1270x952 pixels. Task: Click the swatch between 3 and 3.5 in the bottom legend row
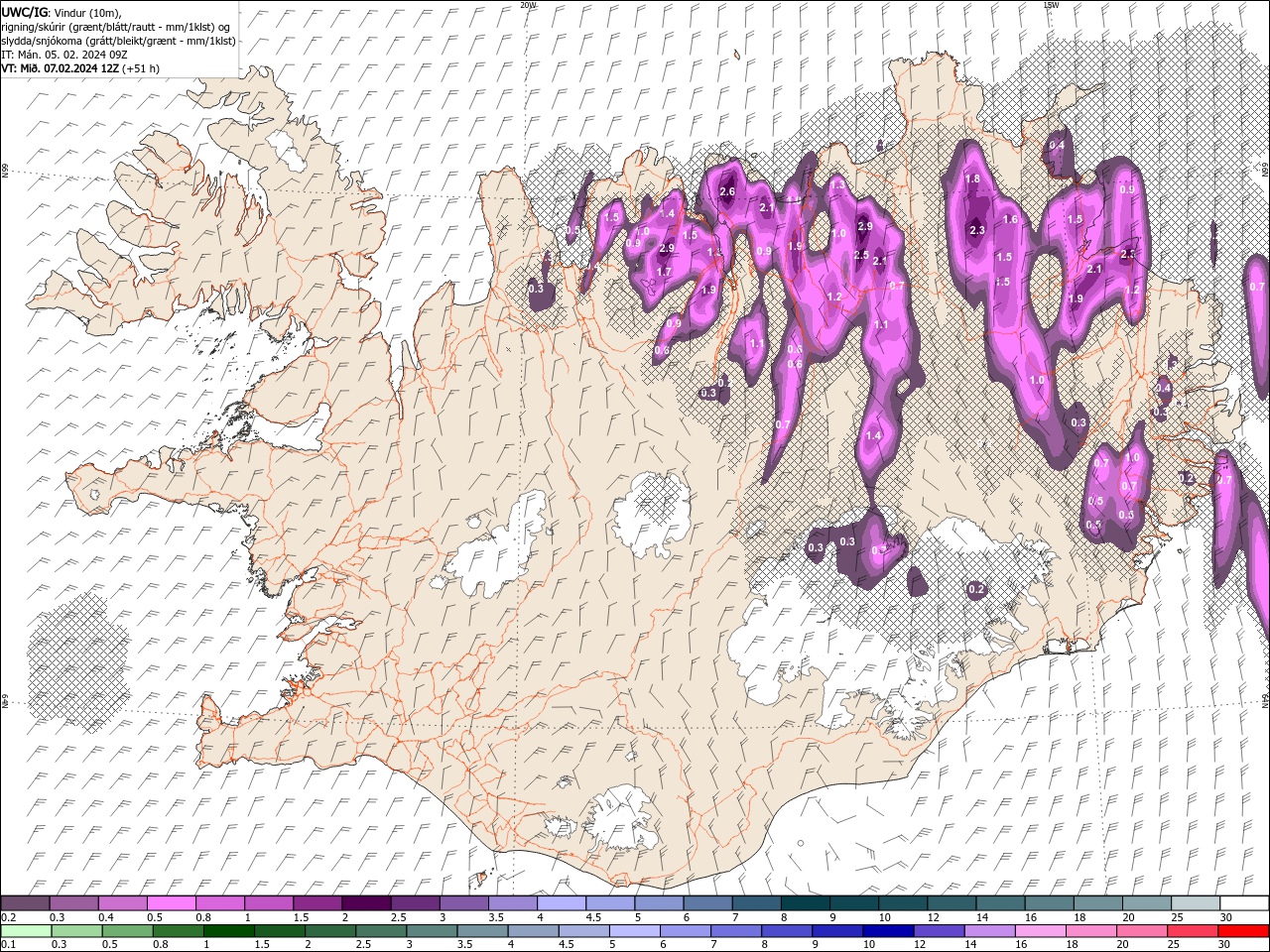(x=432, y=931)
